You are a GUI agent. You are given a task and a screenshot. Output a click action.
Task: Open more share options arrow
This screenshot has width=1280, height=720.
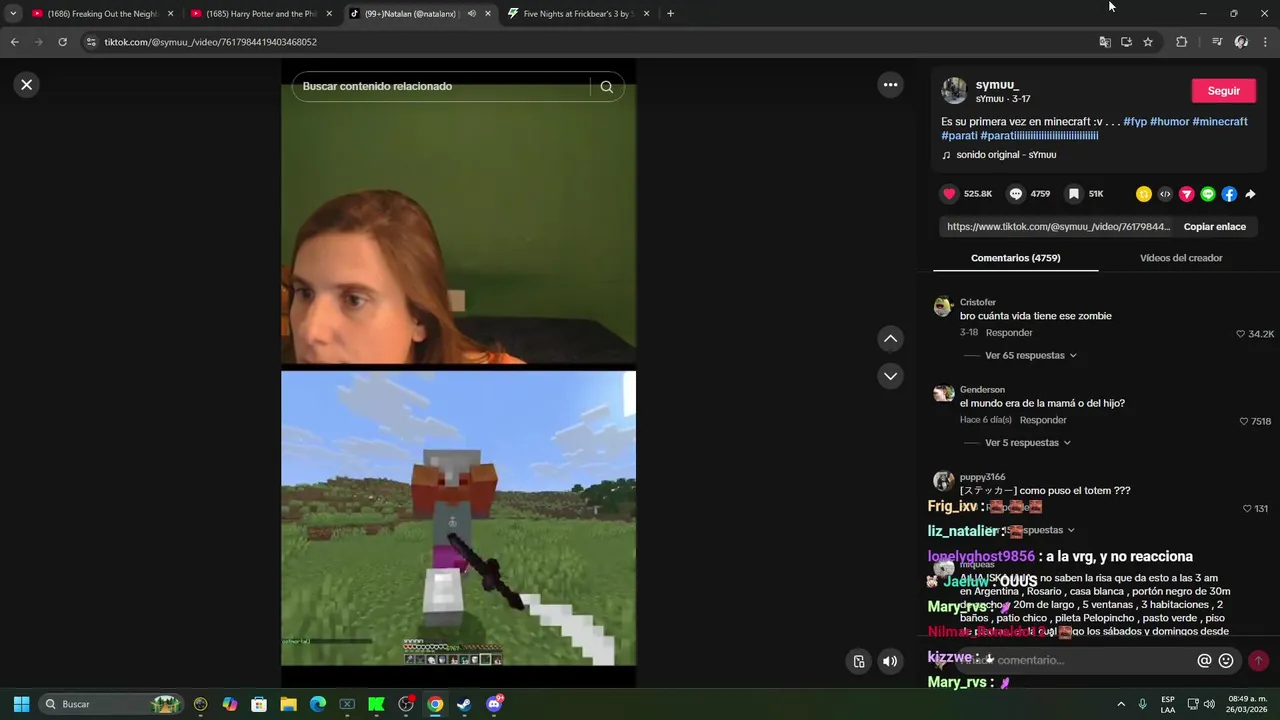point(1250,194)
